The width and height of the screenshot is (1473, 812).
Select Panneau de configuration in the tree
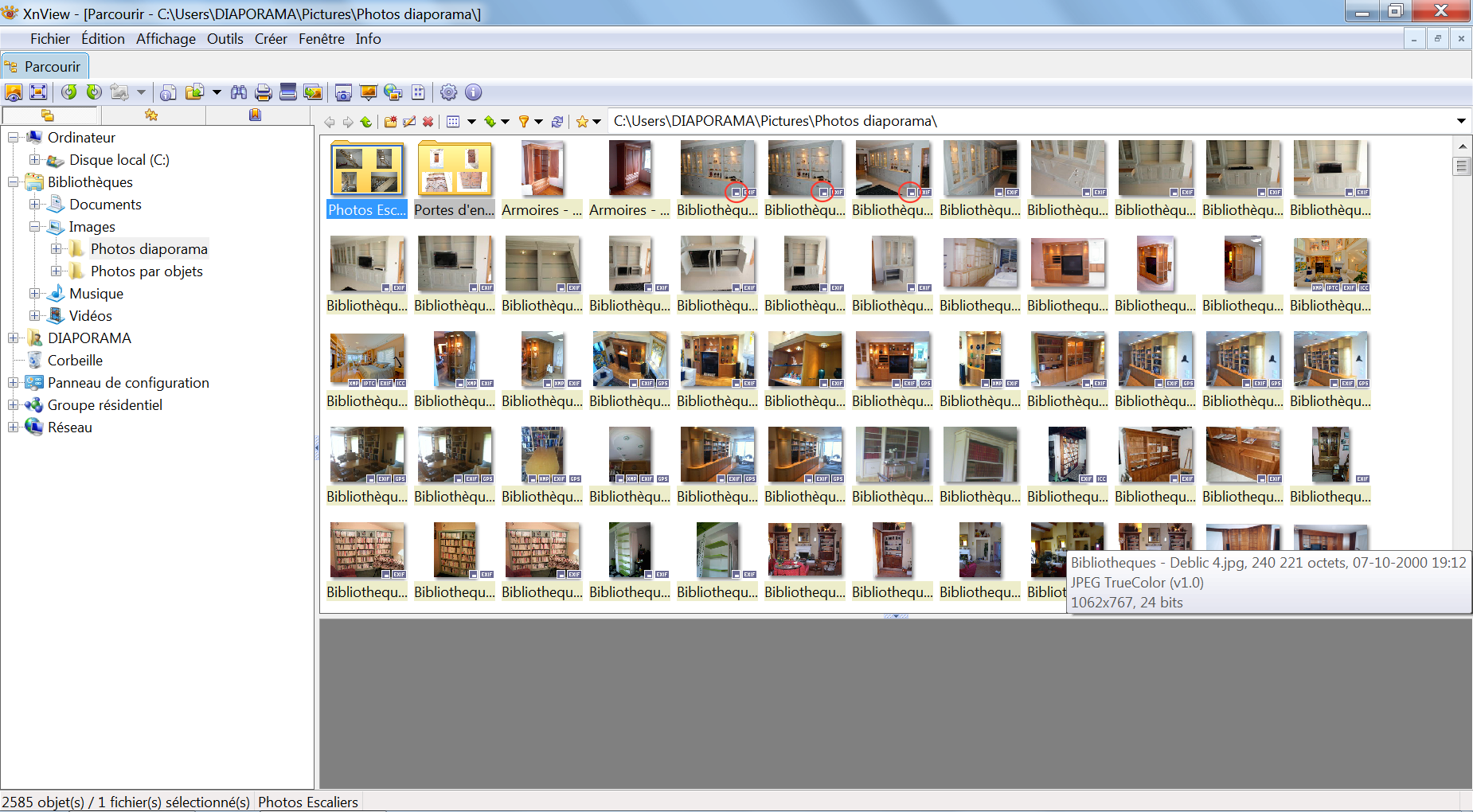(x=128, y=383)
